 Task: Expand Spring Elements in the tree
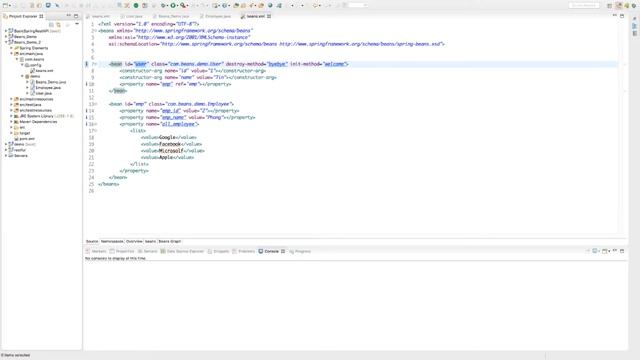click(11, 48)
